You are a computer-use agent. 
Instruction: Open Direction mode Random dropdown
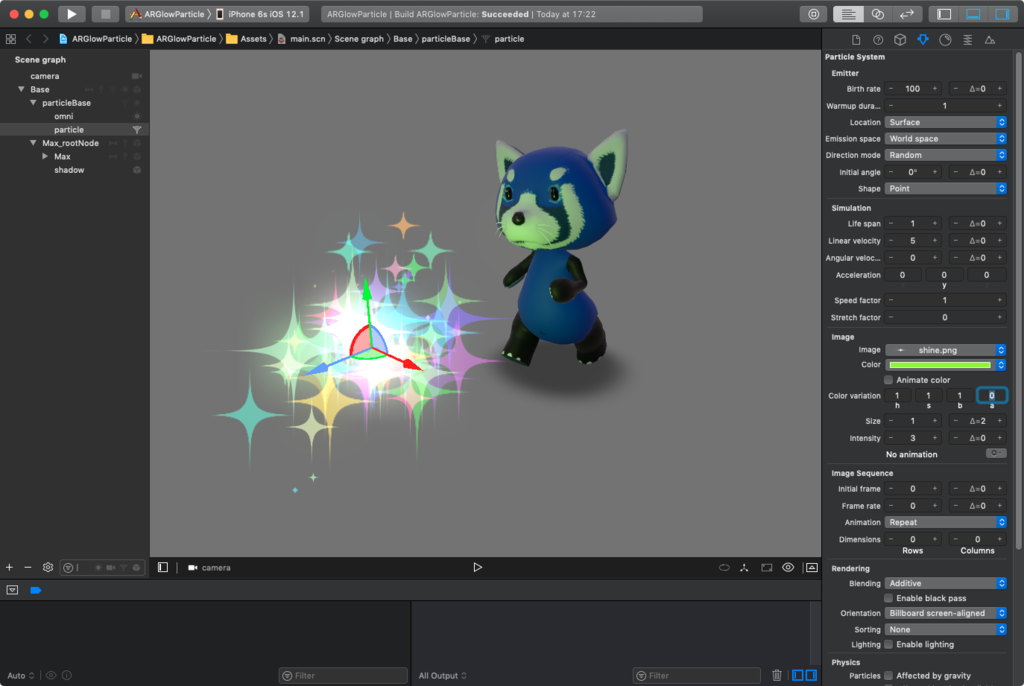[946, 155]
